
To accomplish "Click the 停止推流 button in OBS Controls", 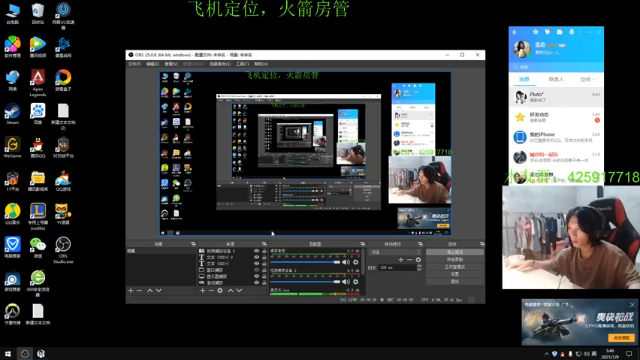I will 455,252.
